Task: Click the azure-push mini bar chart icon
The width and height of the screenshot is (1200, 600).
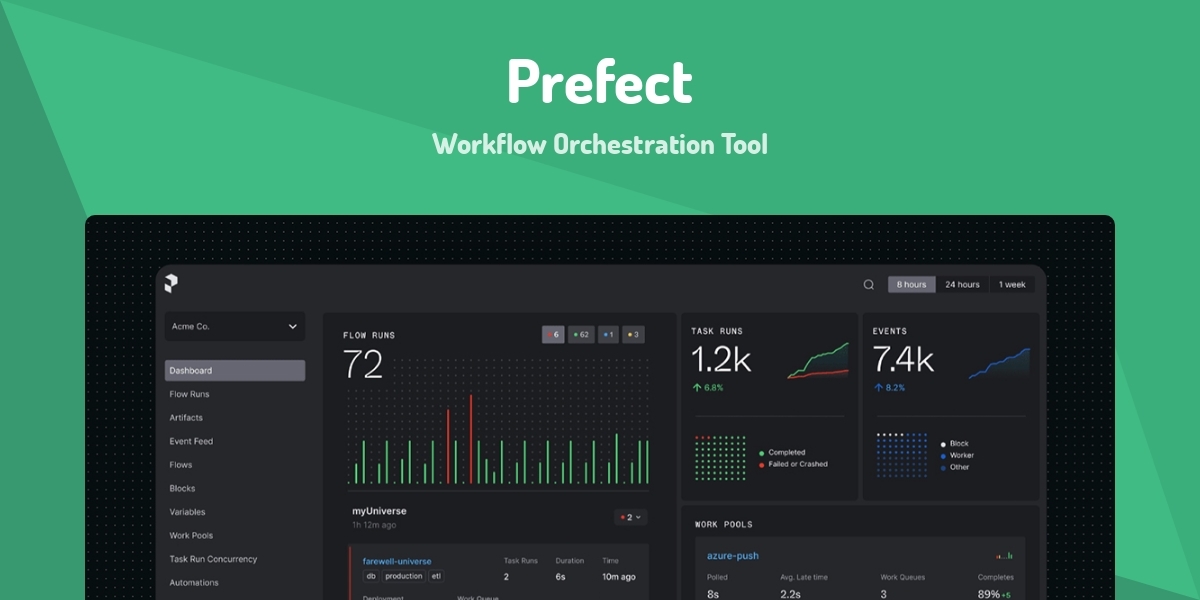Action: point(1004,555)
